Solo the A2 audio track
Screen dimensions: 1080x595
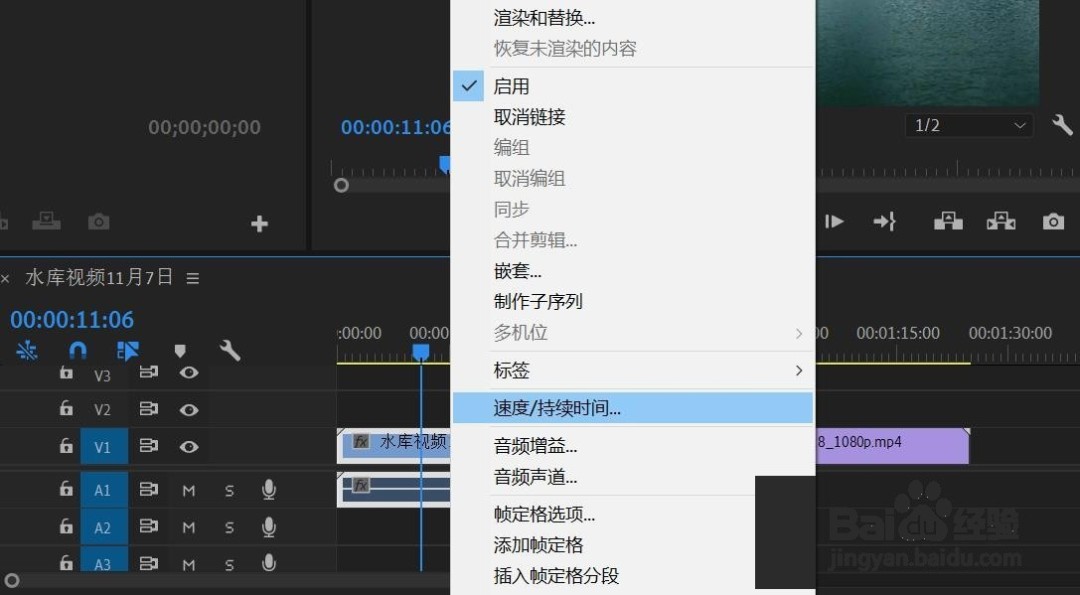pyautogui.click(x=229, y=528)
